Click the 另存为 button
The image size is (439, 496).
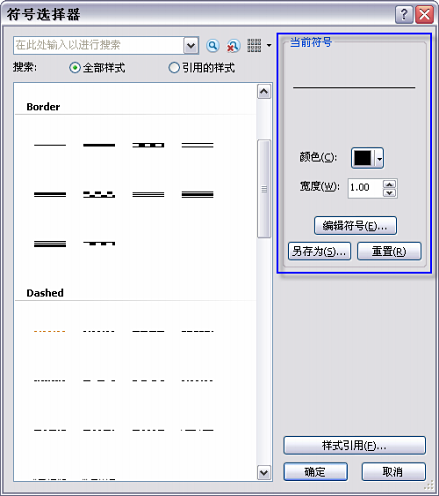(319, 251)
